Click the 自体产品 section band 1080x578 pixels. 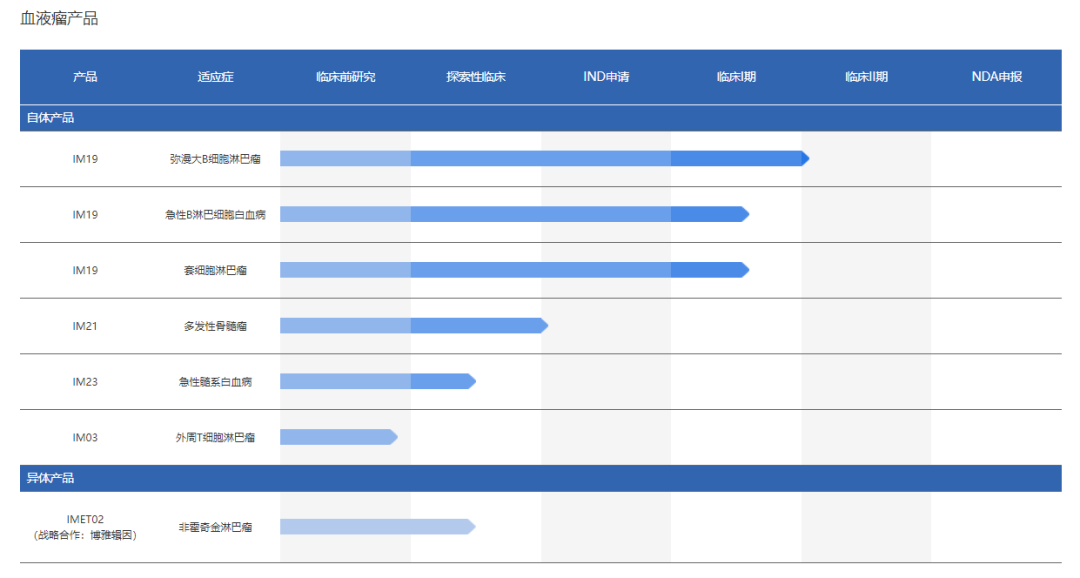tap(541, 118)
